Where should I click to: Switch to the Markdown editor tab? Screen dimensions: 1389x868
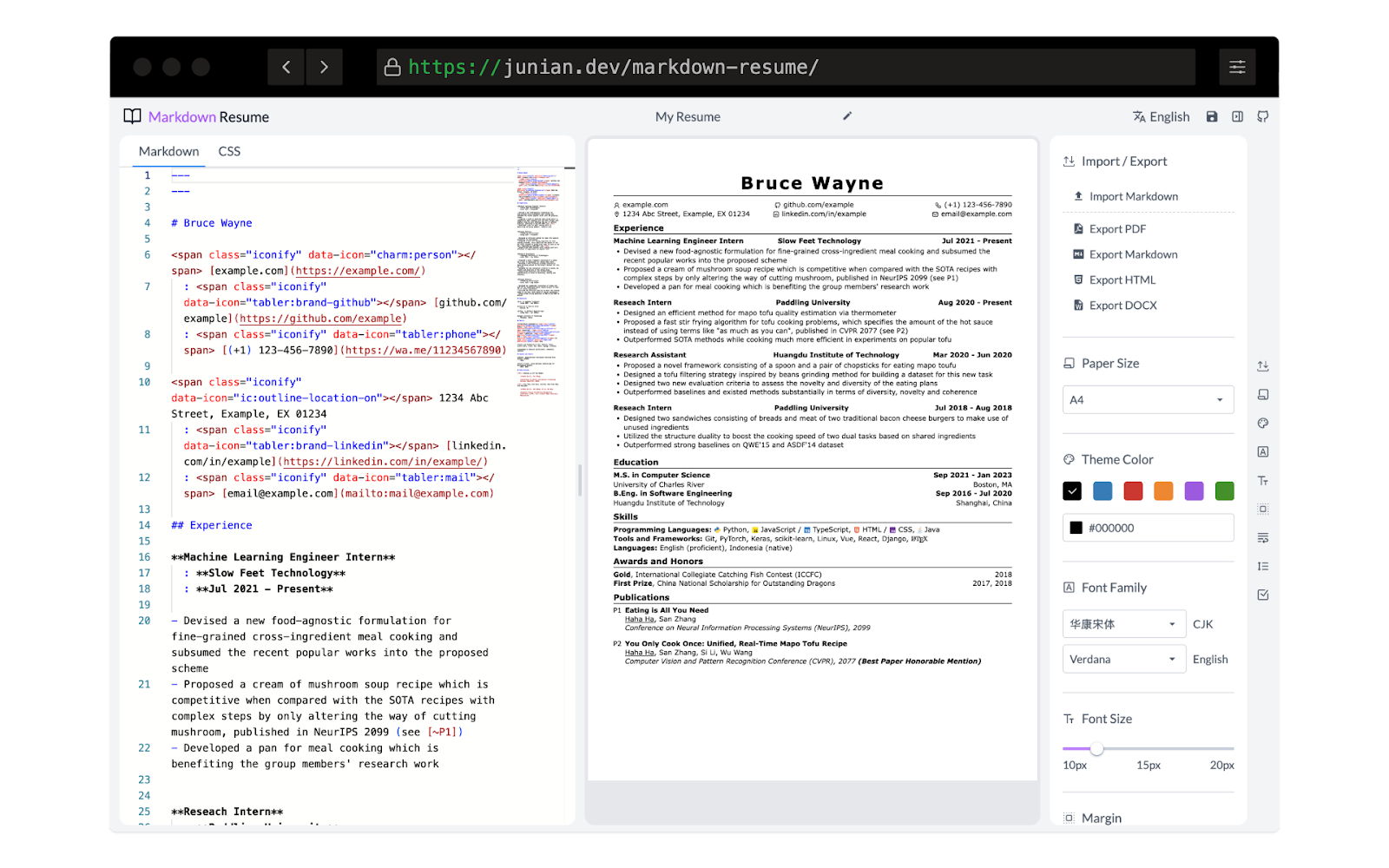tap(168, 151)
